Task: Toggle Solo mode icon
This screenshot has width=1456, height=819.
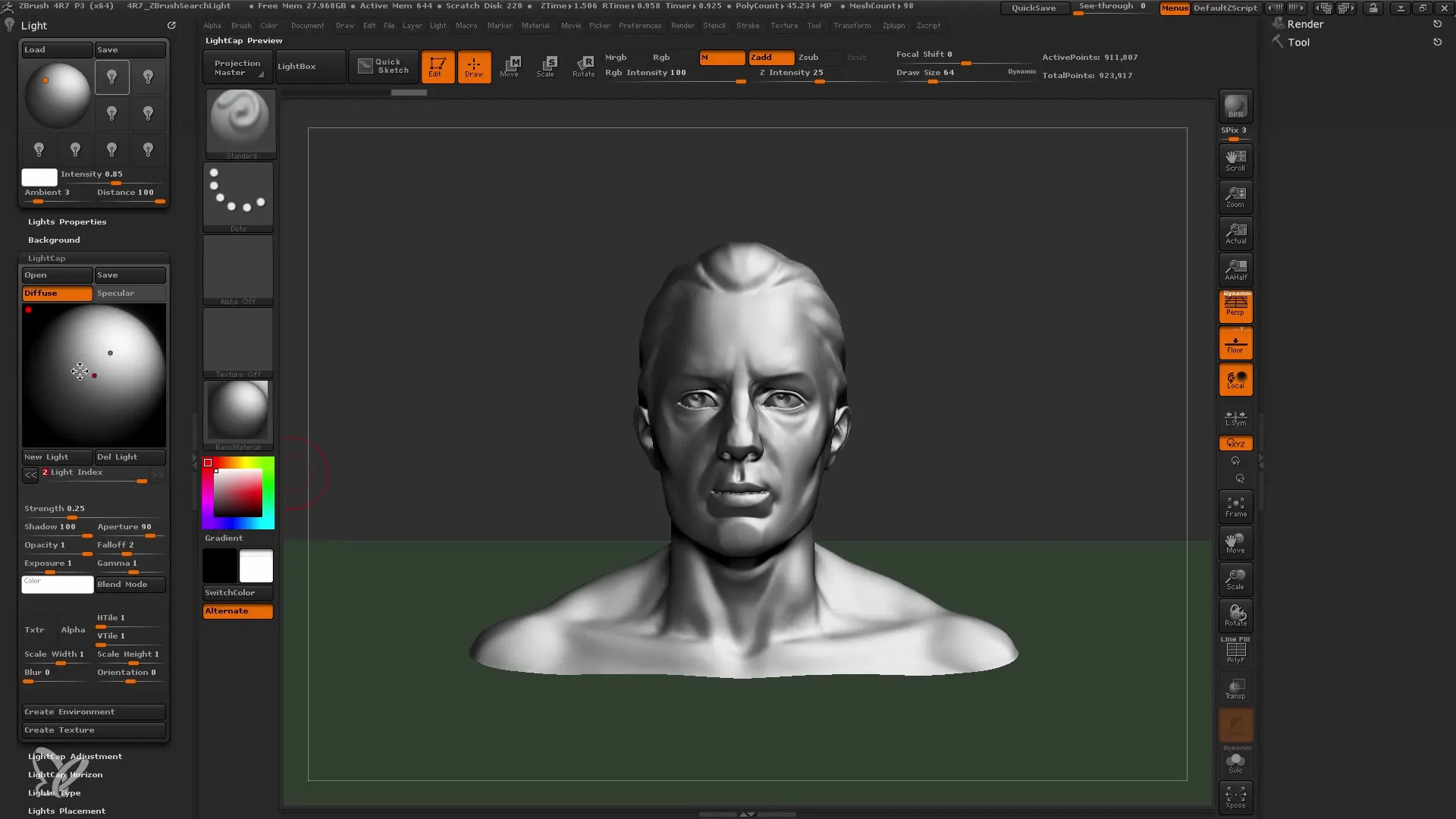Action: pyautogui.click(x=1235, y=761)
